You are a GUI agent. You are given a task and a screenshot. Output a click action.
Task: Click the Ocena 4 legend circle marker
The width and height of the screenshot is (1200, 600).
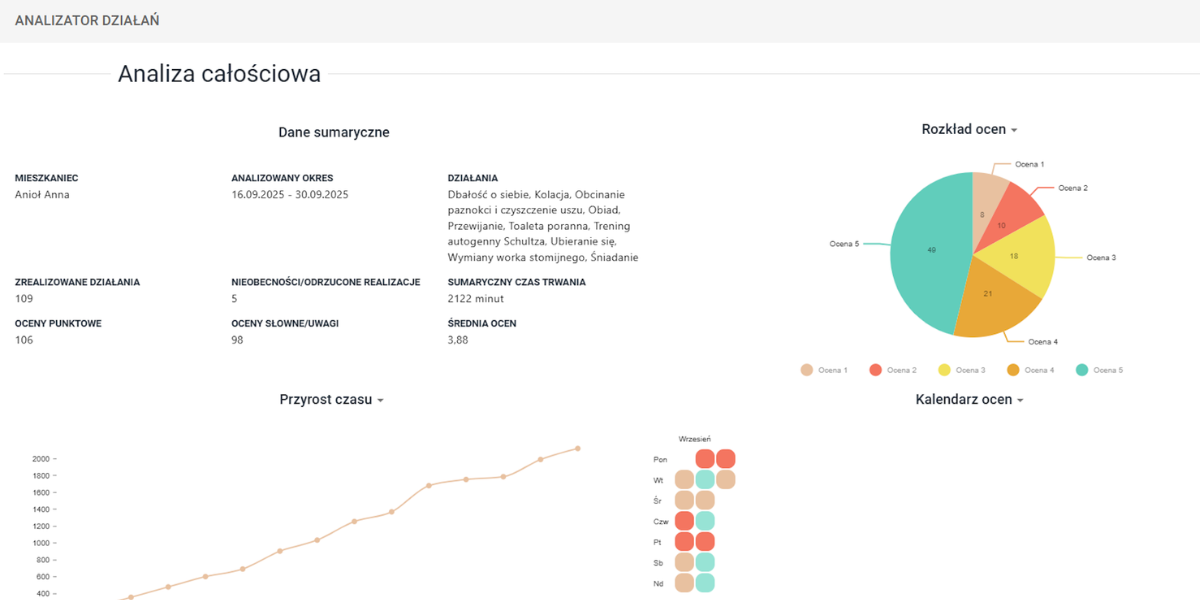[x=1013, y=370]
